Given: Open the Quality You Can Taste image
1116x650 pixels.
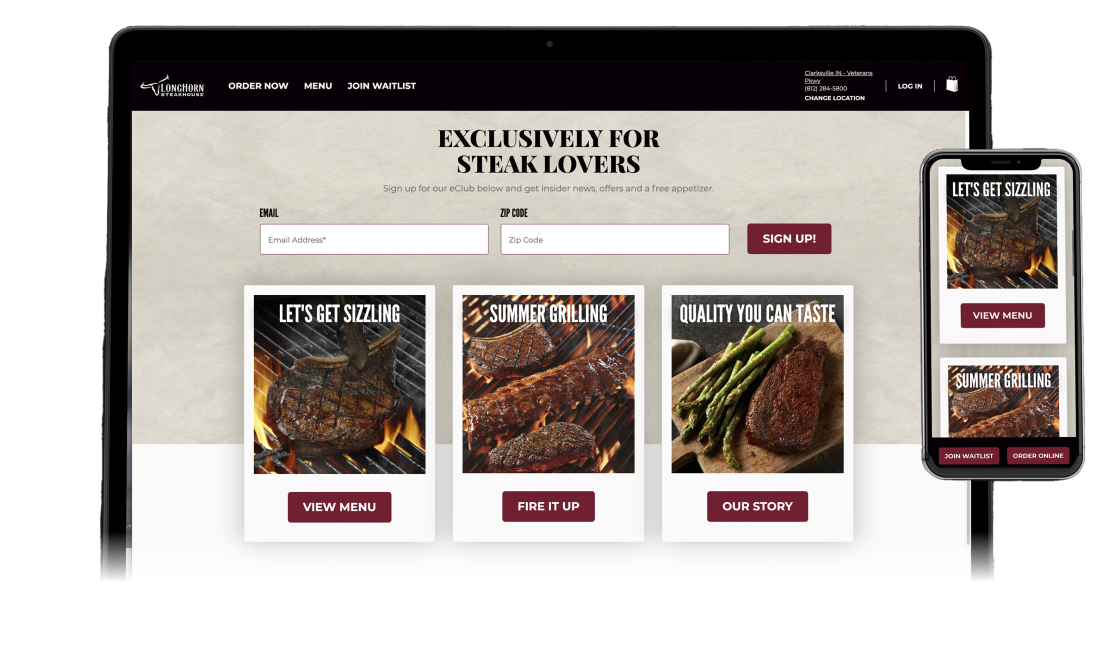Looking at the screenshot, I should (757, 384).
